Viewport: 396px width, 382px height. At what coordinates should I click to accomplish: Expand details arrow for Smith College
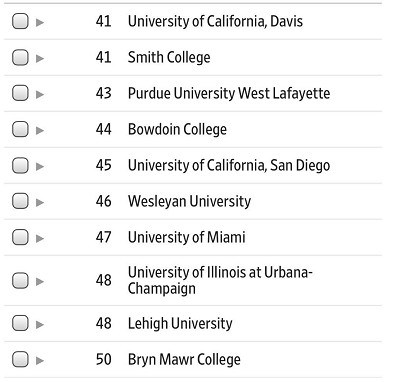[40, 58]
